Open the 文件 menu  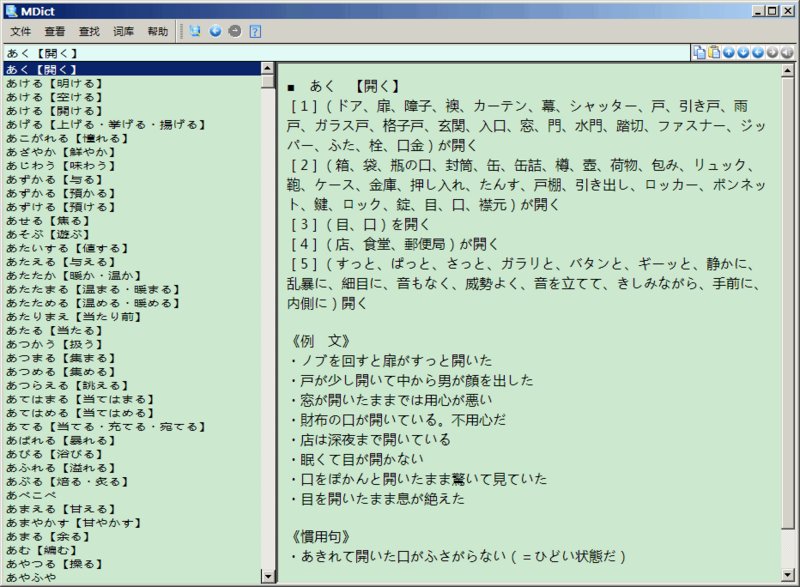click(x=22, y=31)
